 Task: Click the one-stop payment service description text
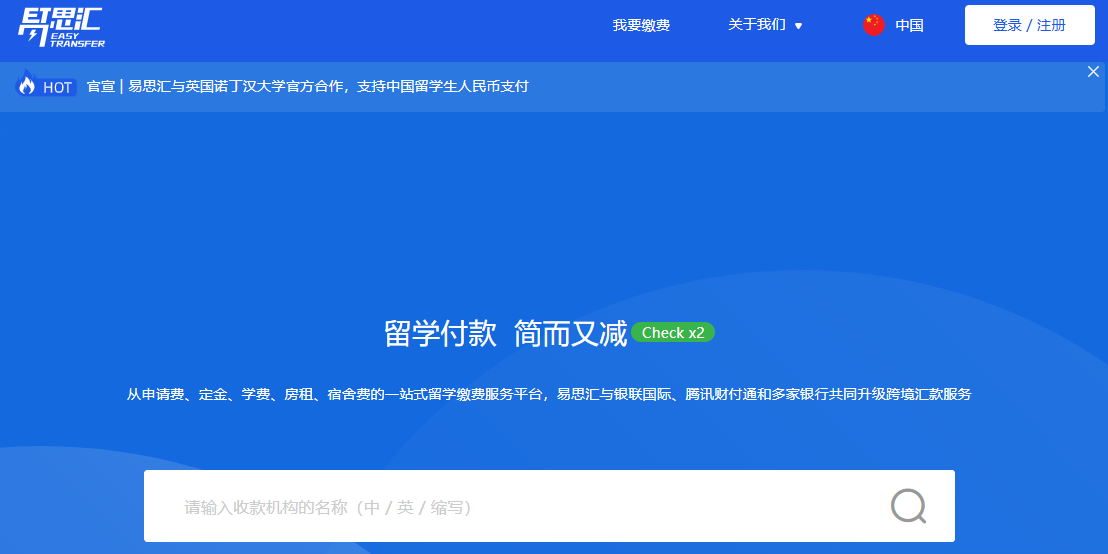pos(549,394)
